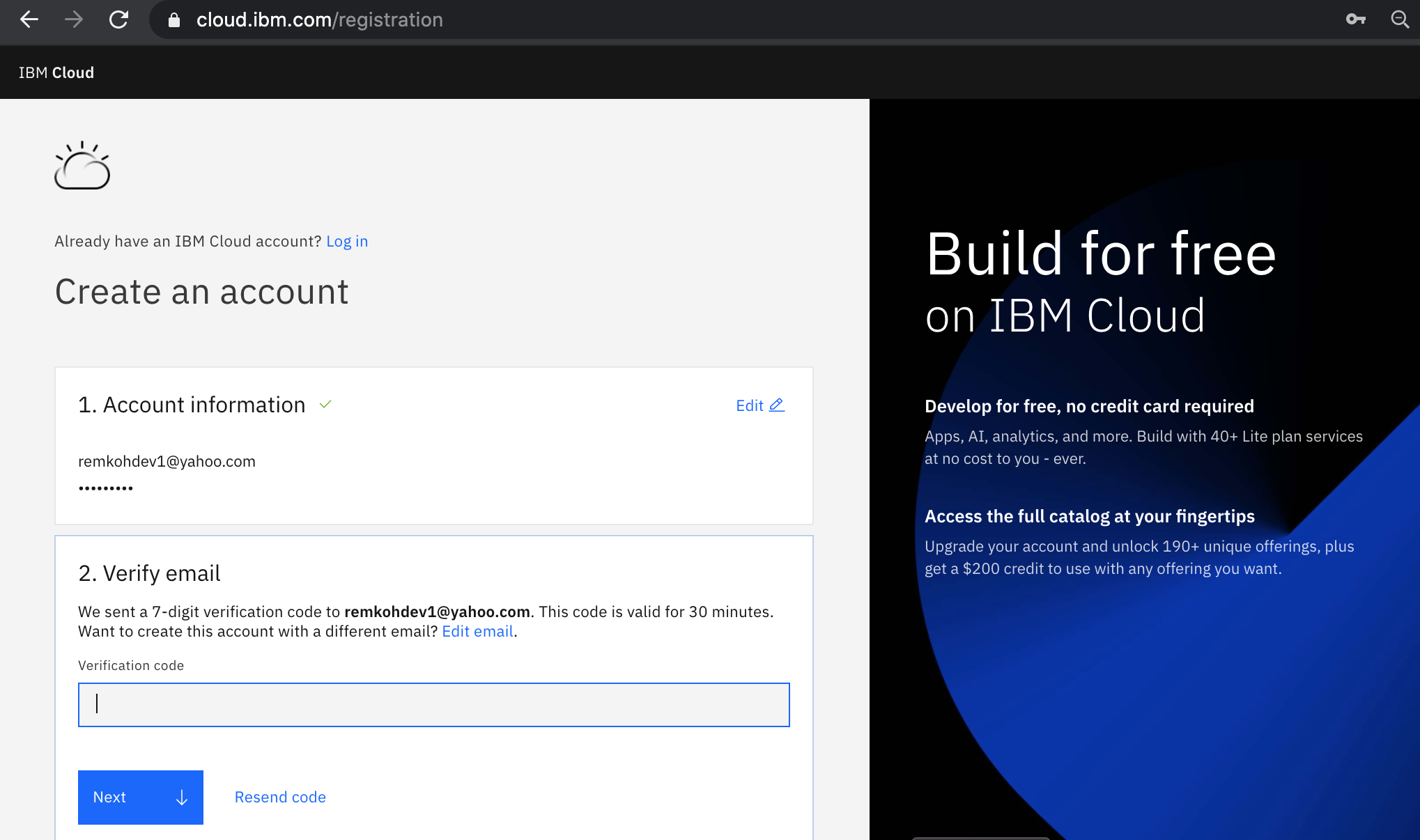Click the IBM Cloud sketch logo illustration

click(x=82, y=166)
